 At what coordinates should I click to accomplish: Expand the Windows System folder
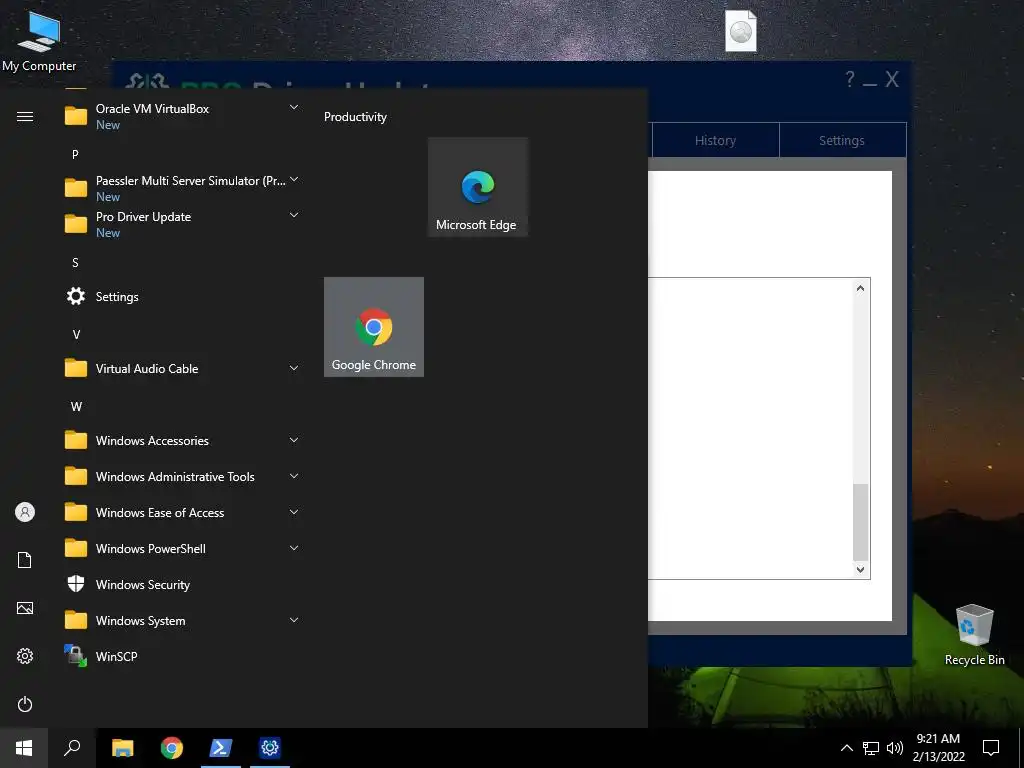pos(183,620)
